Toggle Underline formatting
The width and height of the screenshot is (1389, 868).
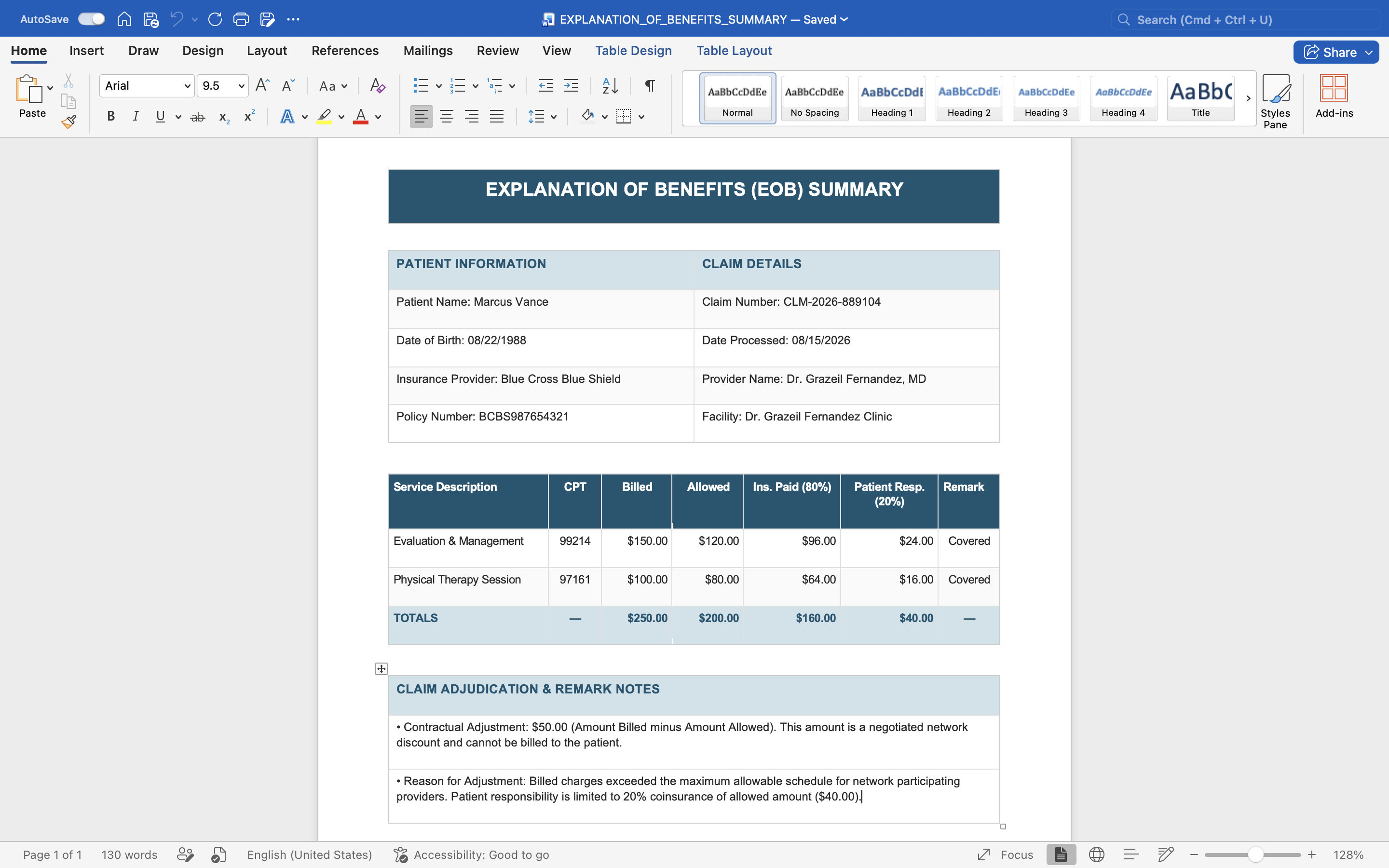(x=160, y=117)
